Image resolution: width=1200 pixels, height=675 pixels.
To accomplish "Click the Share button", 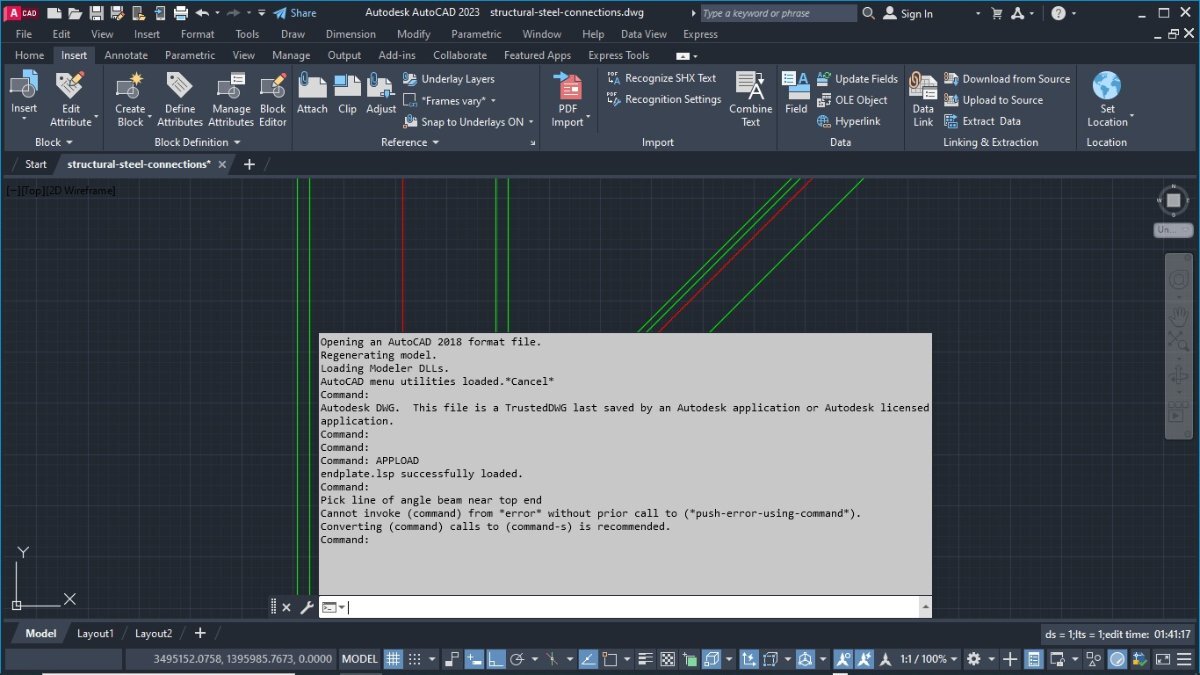I will [295, 13].
